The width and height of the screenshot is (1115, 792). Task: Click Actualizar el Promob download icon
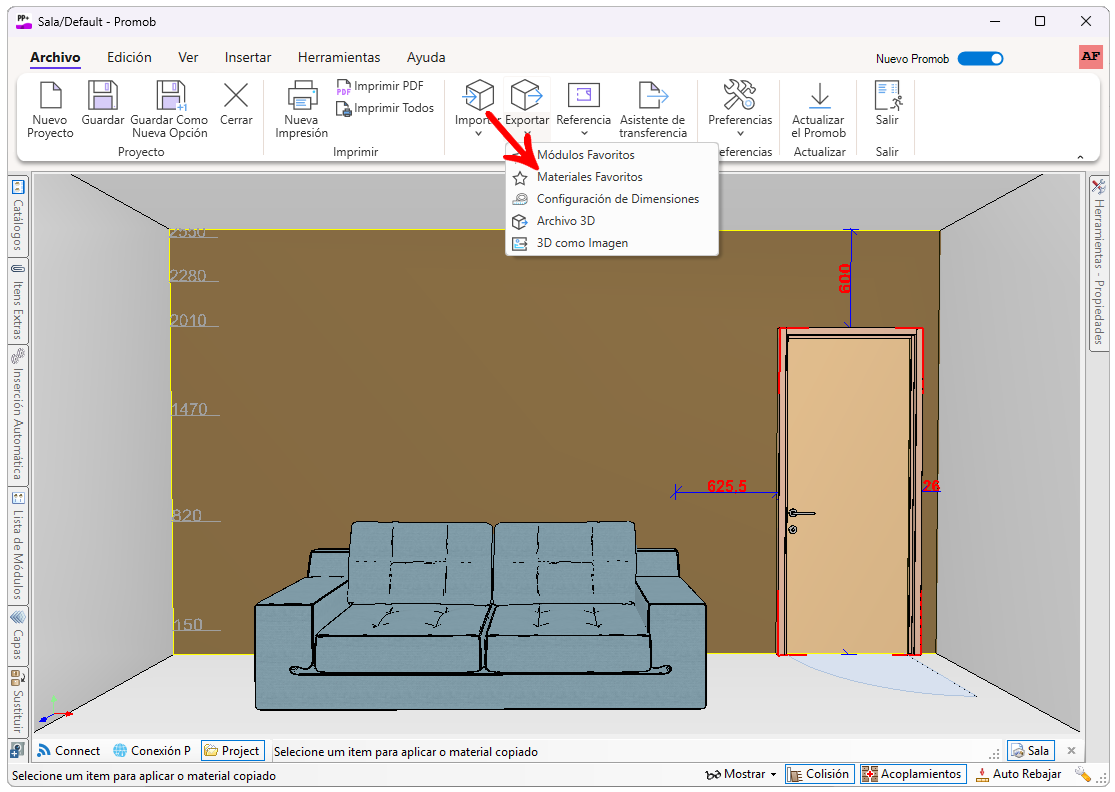point(819,97)
